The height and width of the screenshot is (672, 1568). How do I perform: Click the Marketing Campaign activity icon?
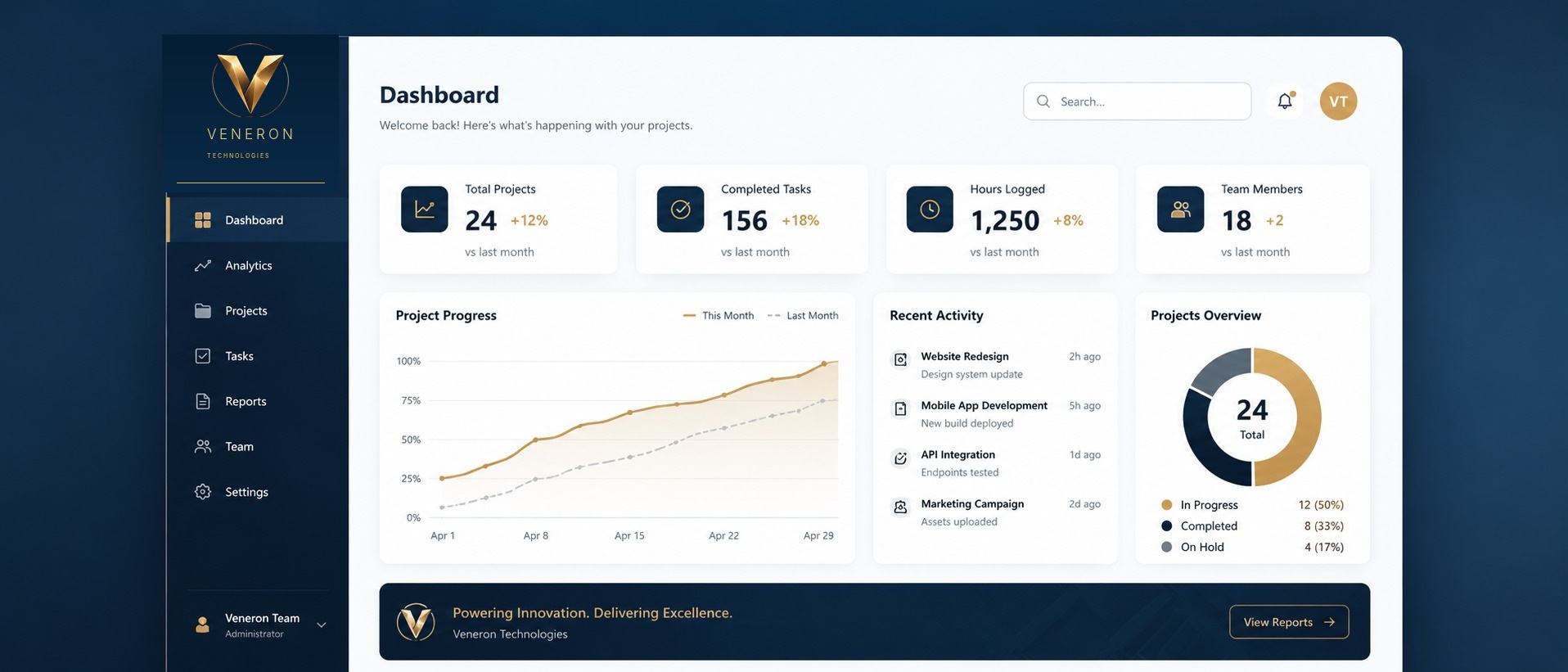point(900,507)
